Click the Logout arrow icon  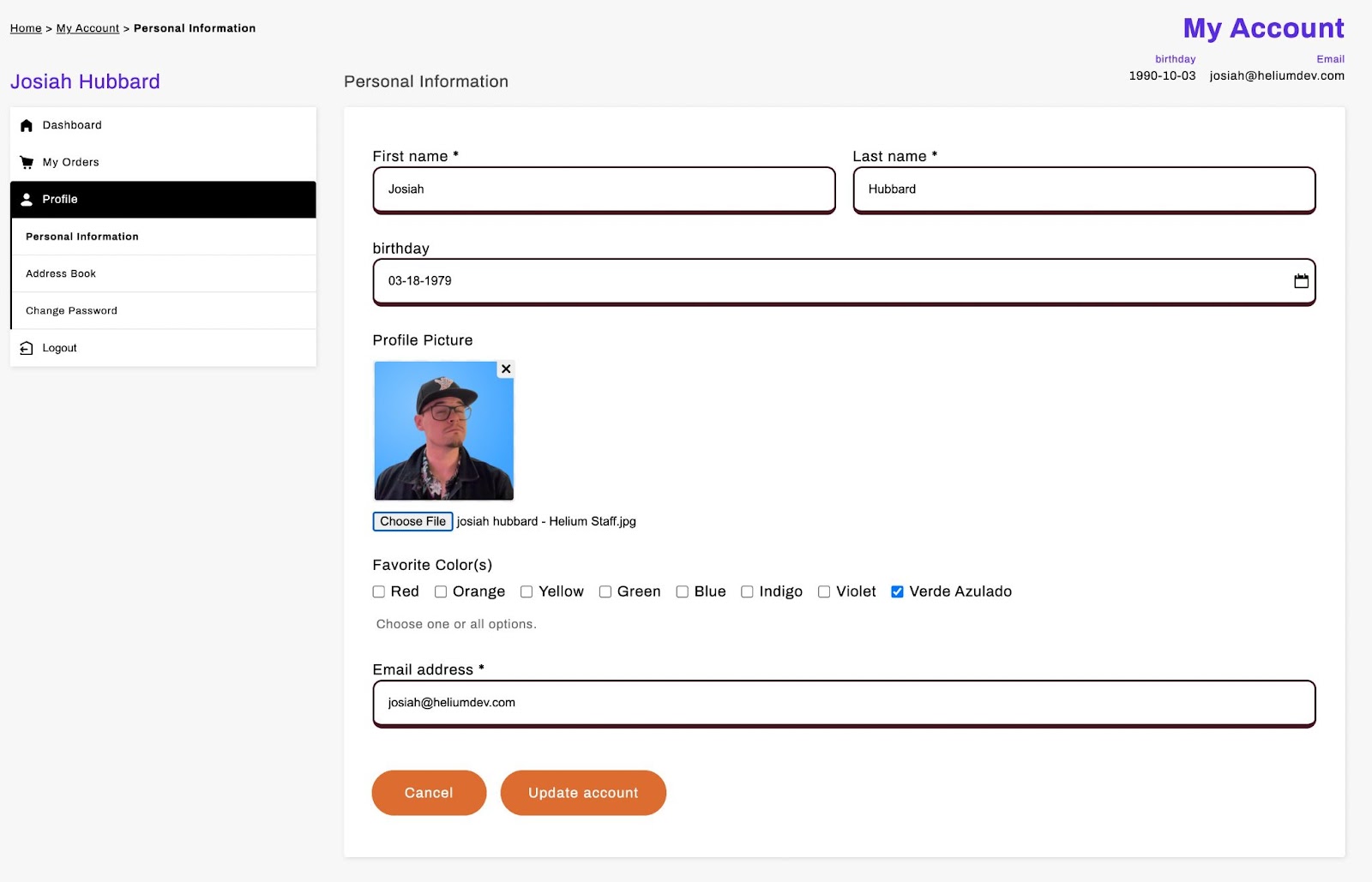click(x=27, y=348)
